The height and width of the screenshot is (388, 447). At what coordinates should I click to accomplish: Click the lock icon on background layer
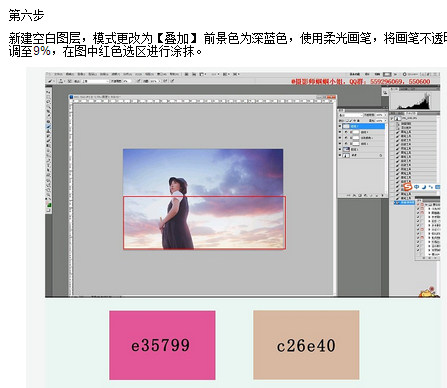(381, 155)
